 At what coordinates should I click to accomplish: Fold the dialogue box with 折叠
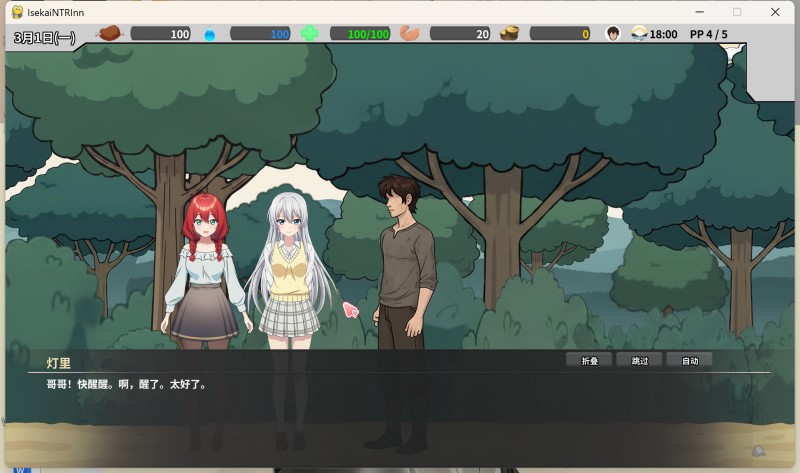(589, 360)
